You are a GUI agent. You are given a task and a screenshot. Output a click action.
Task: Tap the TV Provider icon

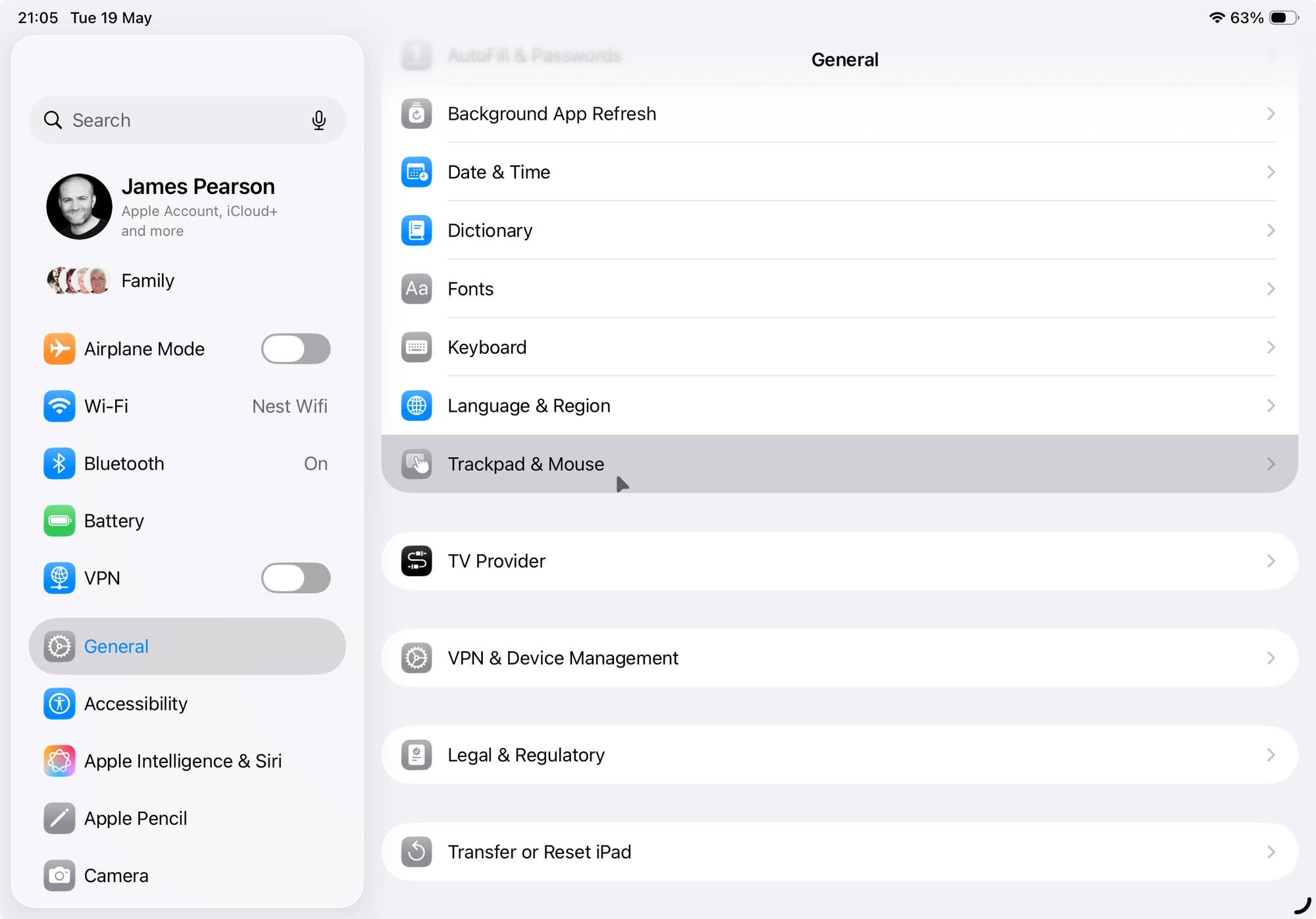tap(417, 561)
